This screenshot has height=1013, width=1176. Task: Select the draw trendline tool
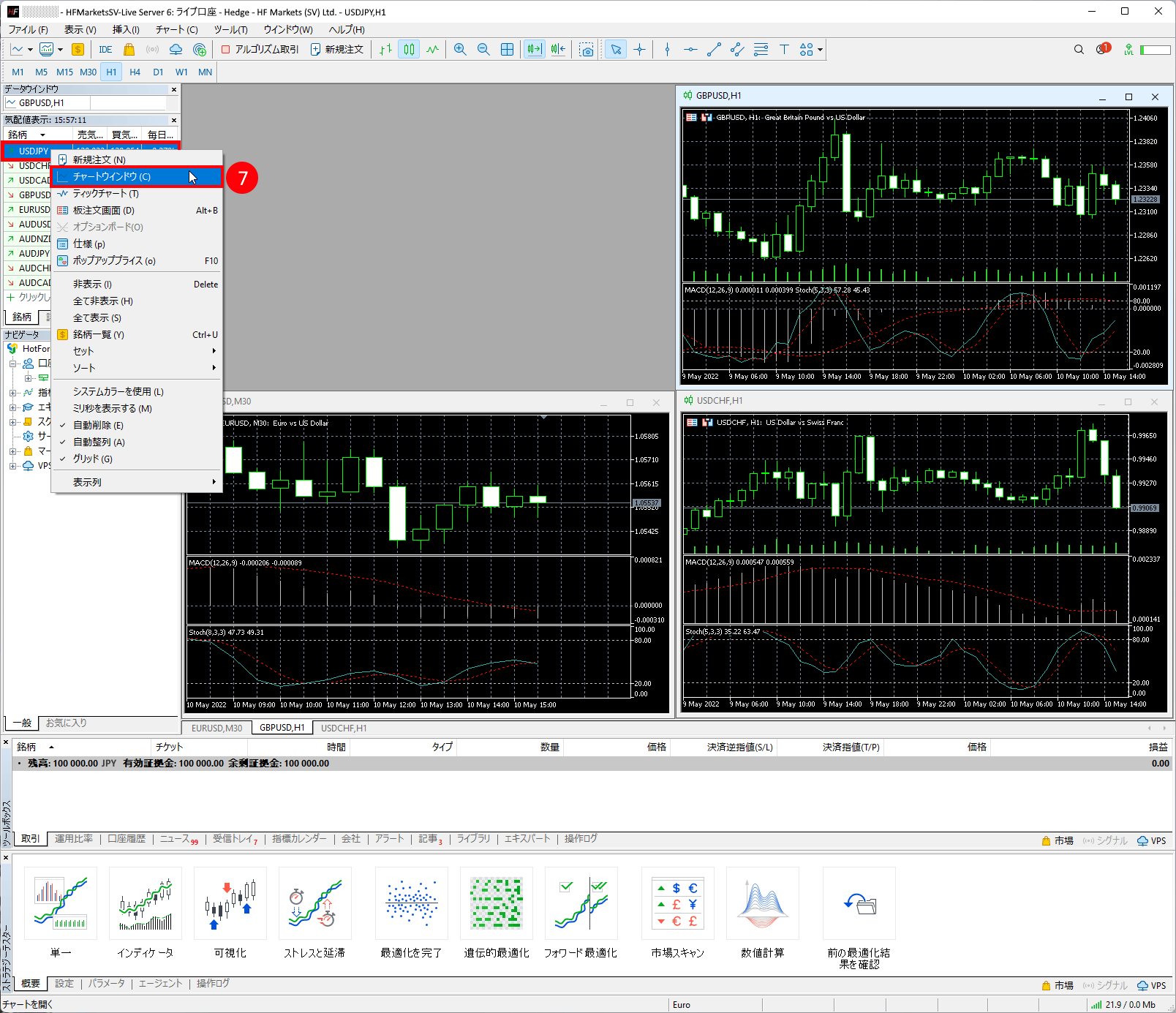tap(714, 49)
